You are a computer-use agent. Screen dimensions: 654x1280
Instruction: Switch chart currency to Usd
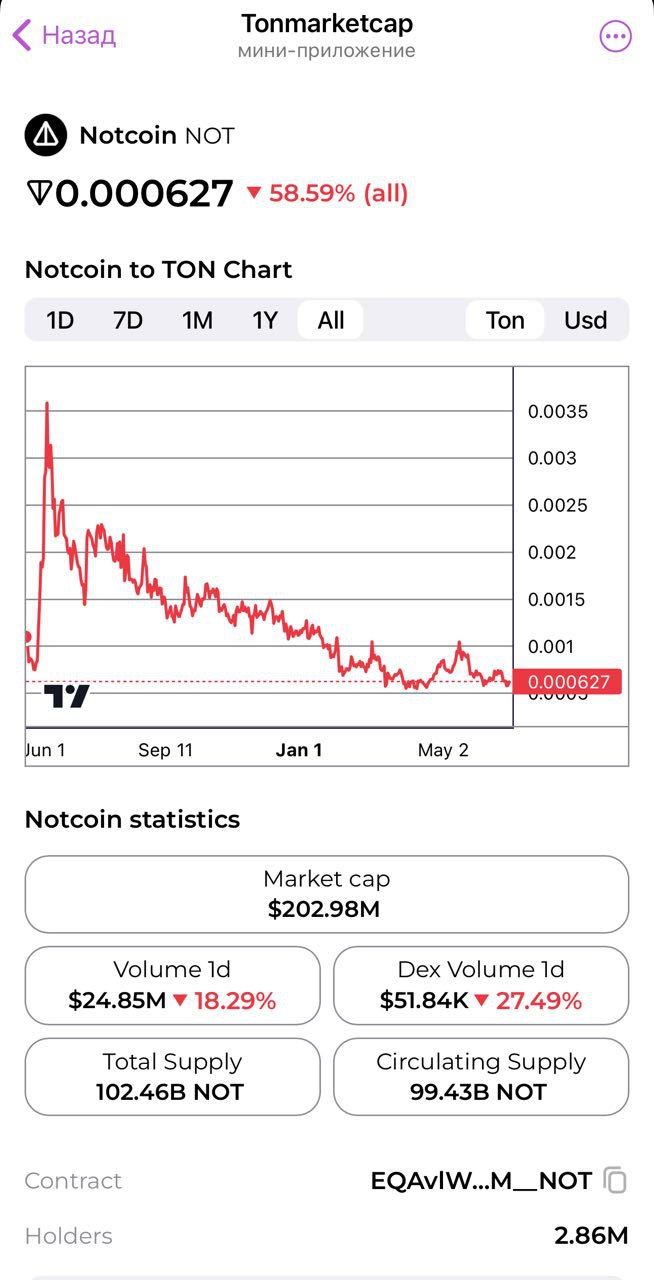point(586,321)
